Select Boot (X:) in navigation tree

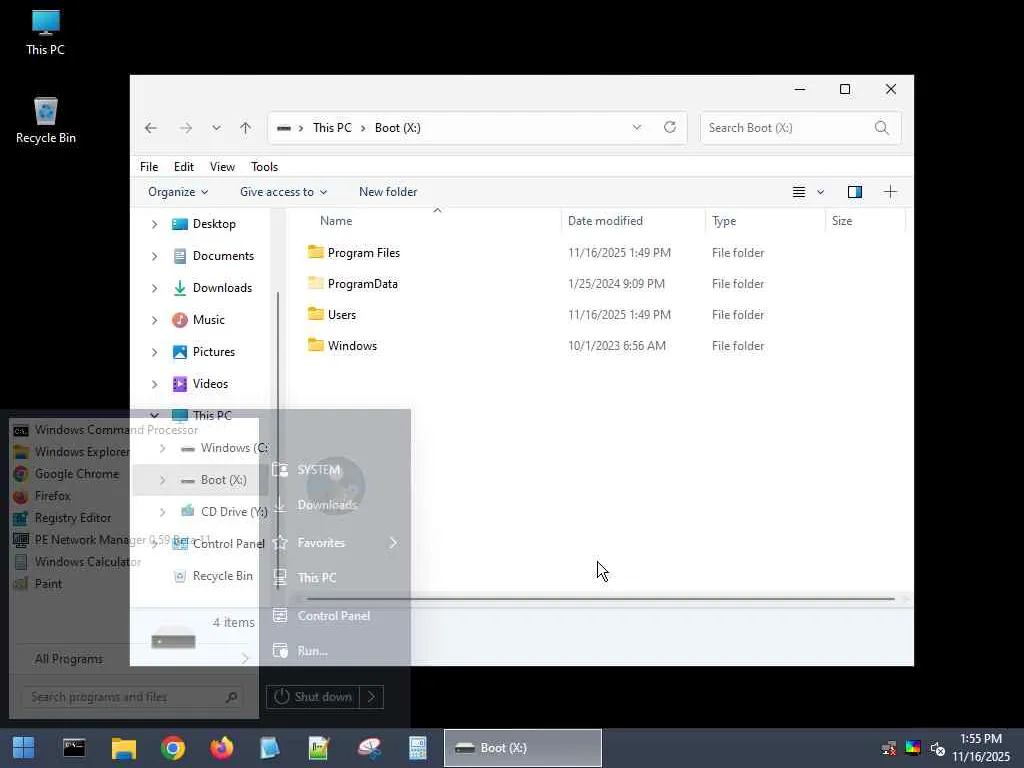(223, 480)
